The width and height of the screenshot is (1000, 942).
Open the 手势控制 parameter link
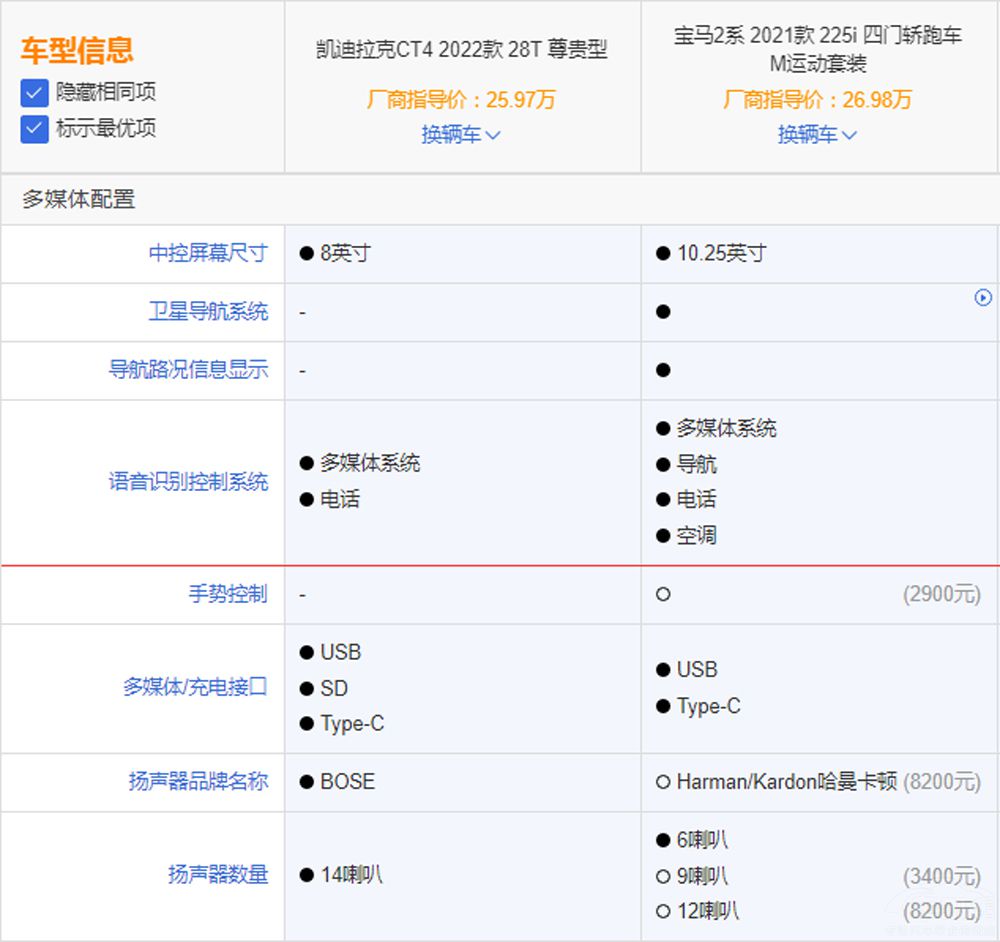[x=228, y=594]
